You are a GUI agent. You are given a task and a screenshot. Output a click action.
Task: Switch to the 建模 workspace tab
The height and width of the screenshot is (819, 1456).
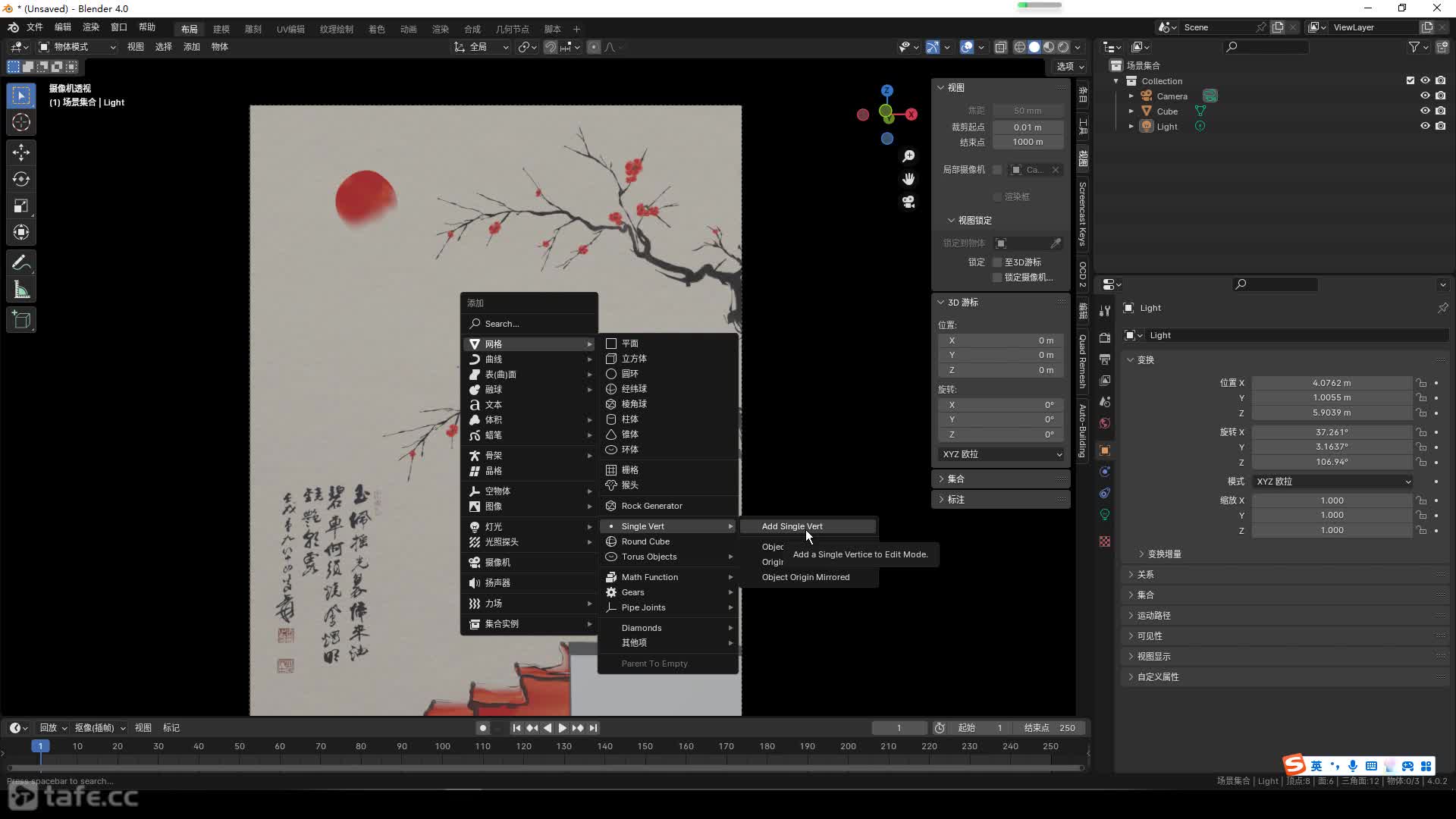[x=221, y=29]
